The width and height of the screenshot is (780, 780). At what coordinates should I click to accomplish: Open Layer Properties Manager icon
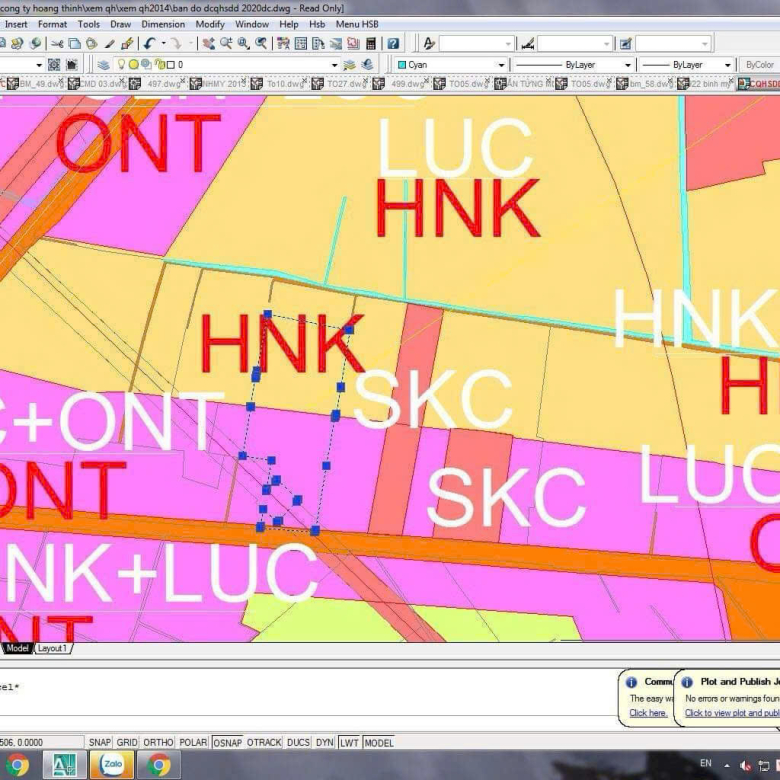click(x=103, y=65)
